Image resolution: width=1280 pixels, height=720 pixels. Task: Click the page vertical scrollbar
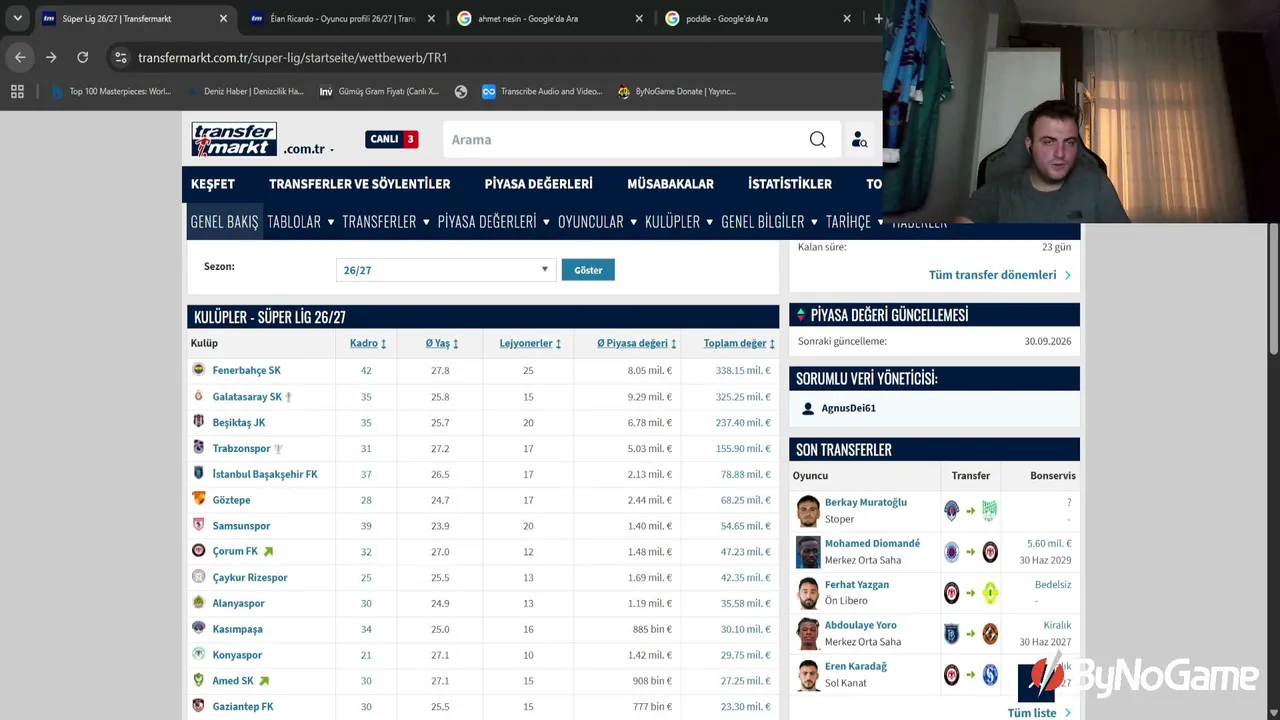pos(1274,290)
